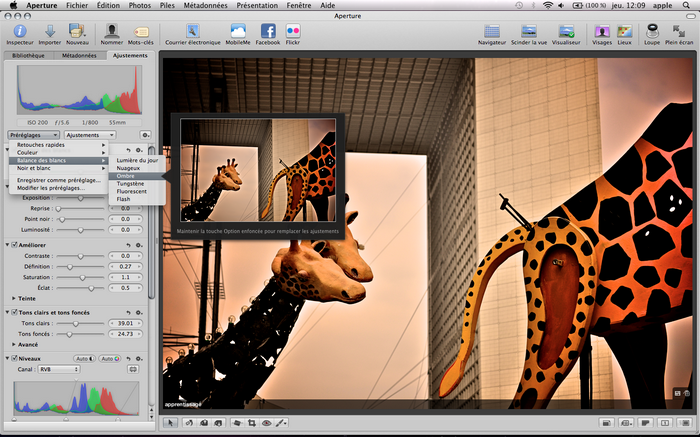This screenshot has height=437, width=700.
Task: Switch to the Bibliothèque tab
Action: [28, 55]
